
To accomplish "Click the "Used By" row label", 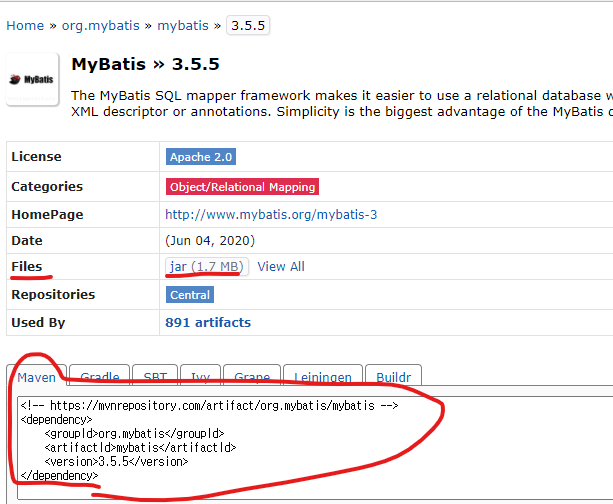I will 38,323.
